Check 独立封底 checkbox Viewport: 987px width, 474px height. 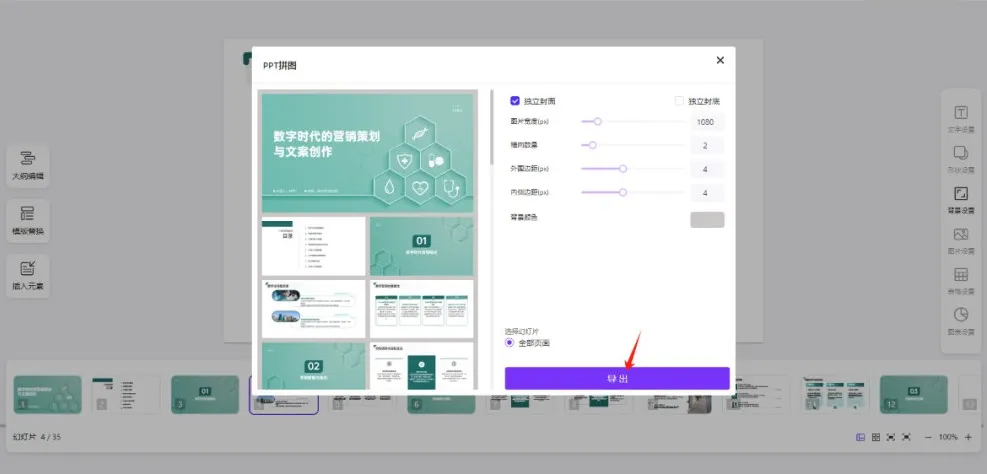click(x=679, y=101)
